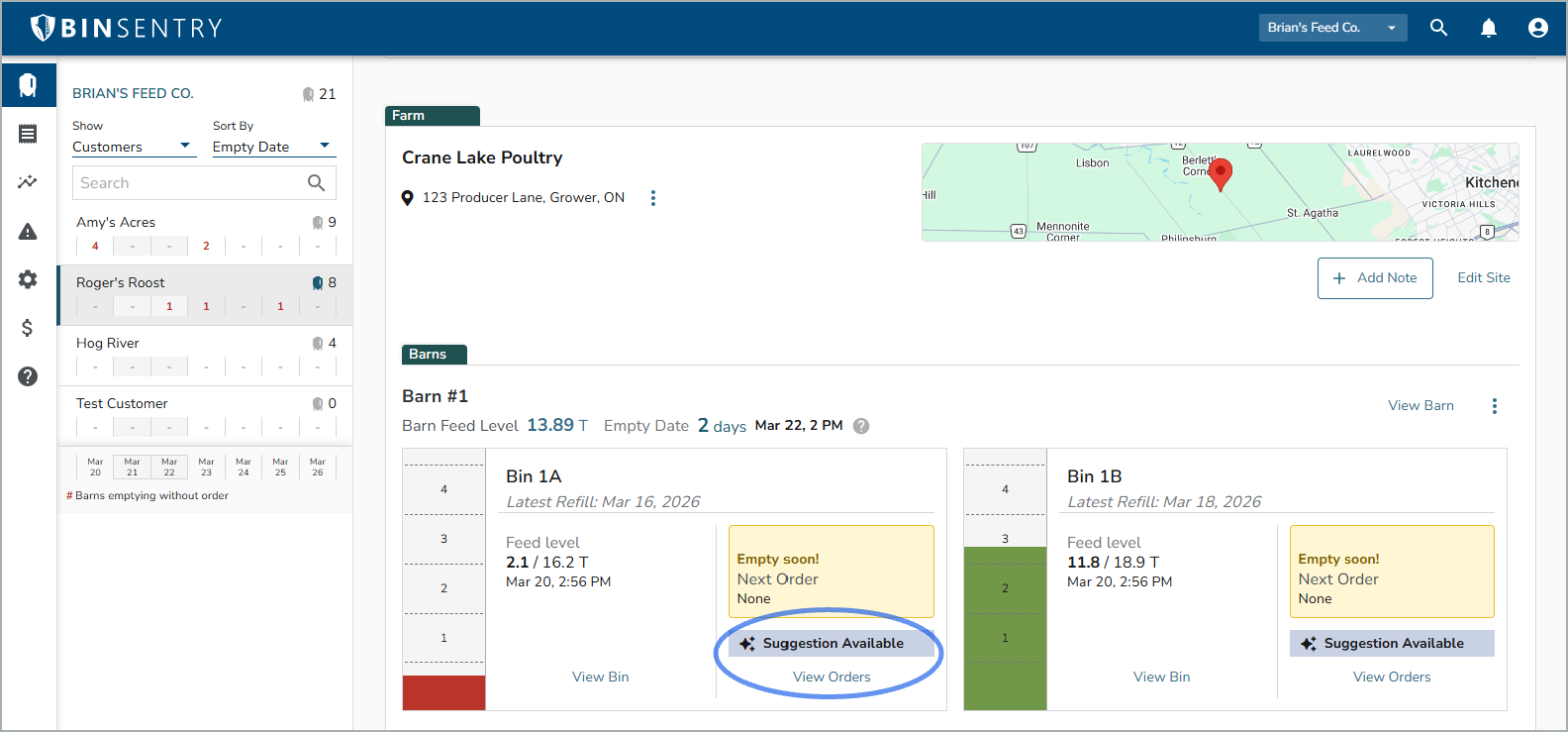Open the Sort By Empty Date dropdown

click(272, 147)
